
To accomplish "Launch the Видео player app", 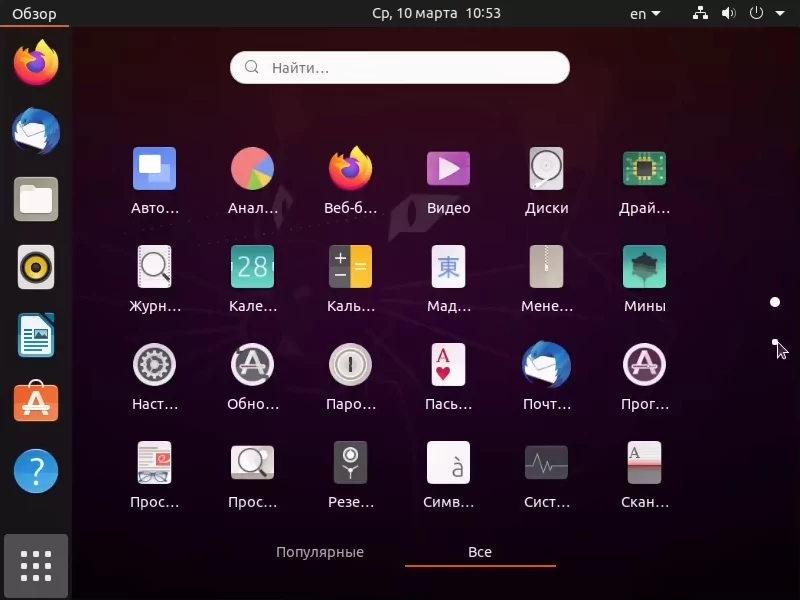I will pos(448,169).
